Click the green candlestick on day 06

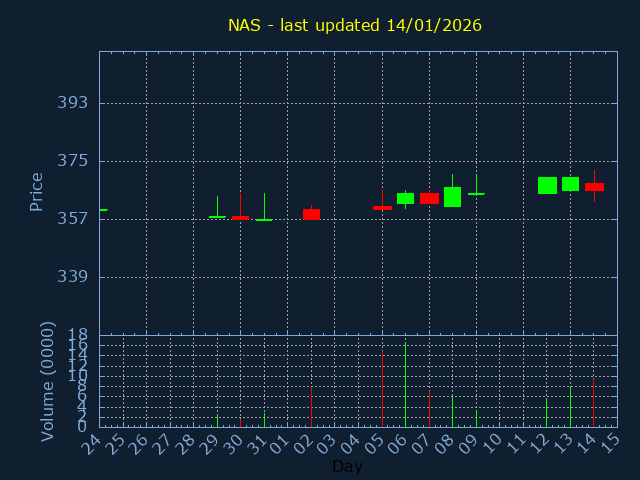click(405, 198)
